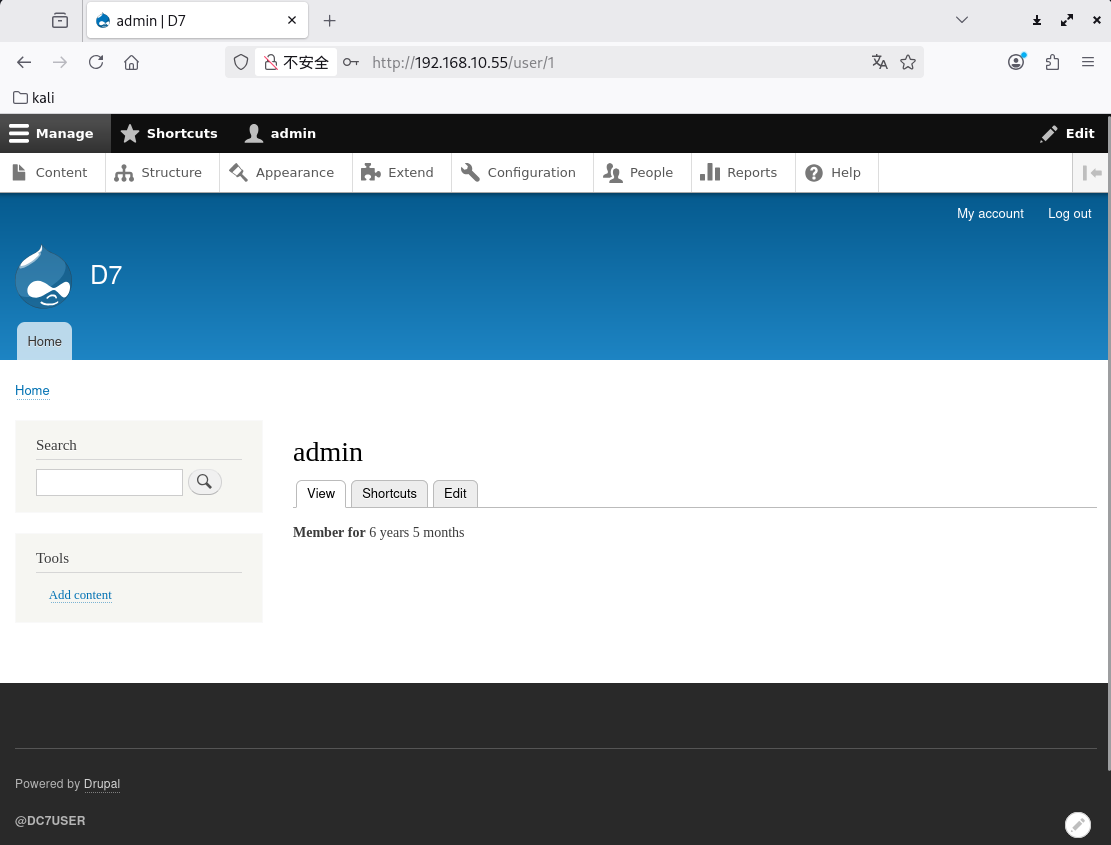The width and height of the screenshot is (1111, 845).
Task: Go to the browser home page
Action: [x=131, y=62]
